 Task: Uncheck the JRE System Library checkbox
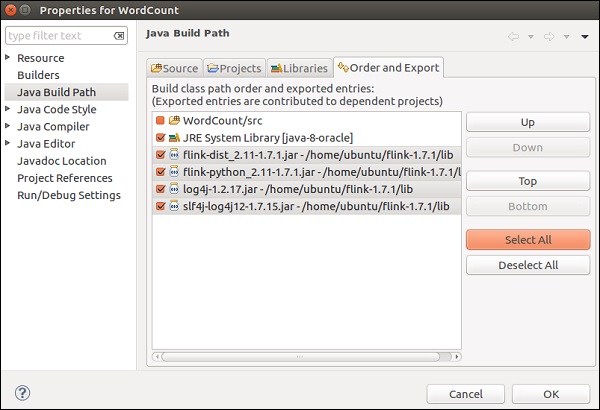pyautogui.click(x=159, y=137)
